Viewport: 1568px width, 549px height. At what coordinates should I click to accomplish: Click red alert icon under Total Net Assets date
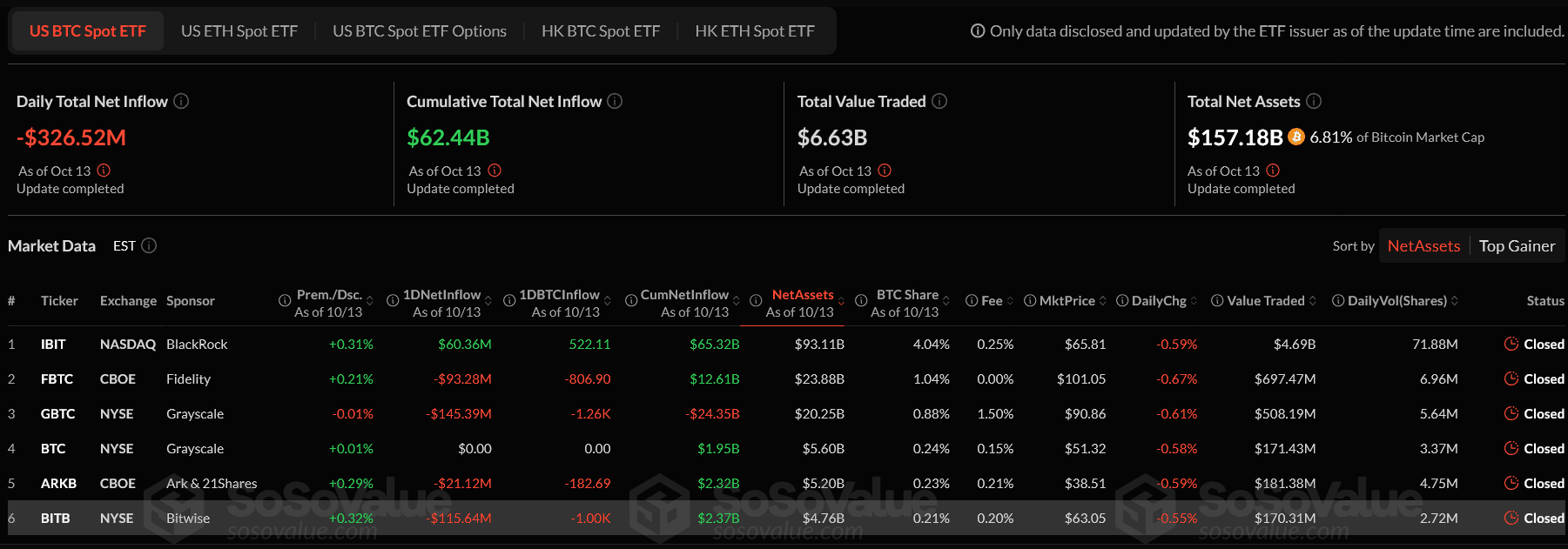coord(1273,171)
